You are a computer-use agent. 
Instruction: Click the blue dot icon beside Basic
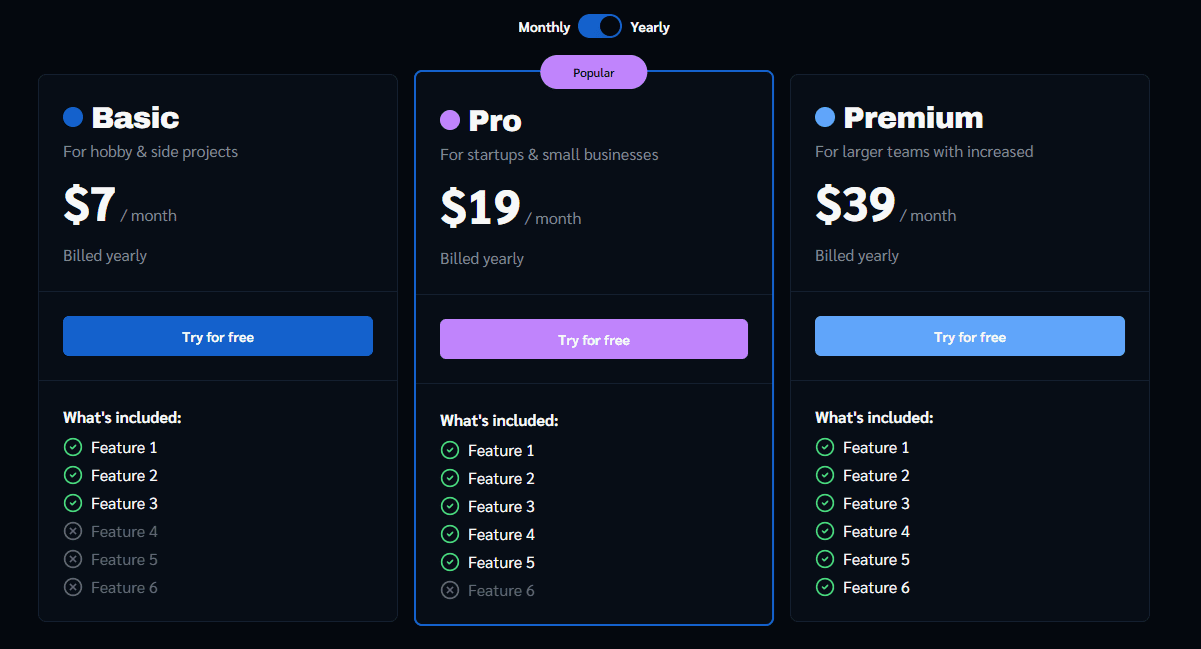(x=73, y=117)
